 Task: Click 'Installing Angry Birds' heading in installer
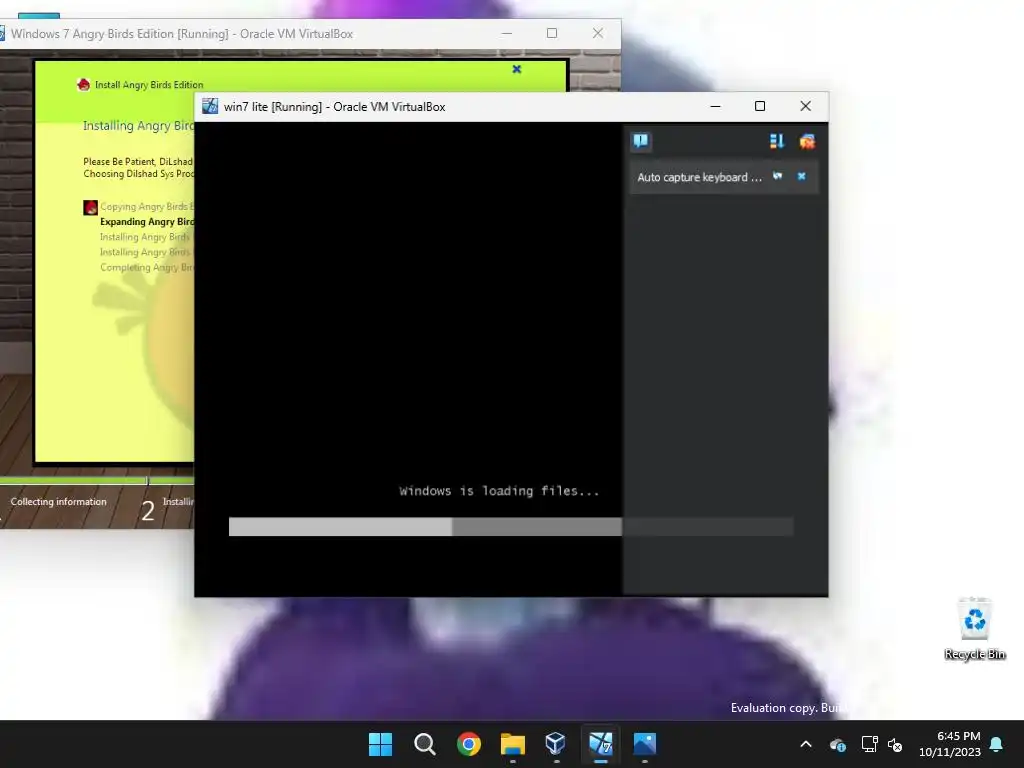[x=138, y=125]
